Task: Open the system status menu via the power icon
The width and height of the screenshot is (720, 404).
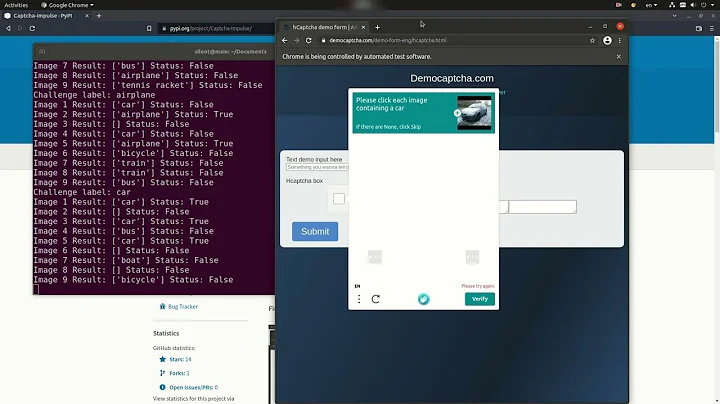Action: pos(703,5)
